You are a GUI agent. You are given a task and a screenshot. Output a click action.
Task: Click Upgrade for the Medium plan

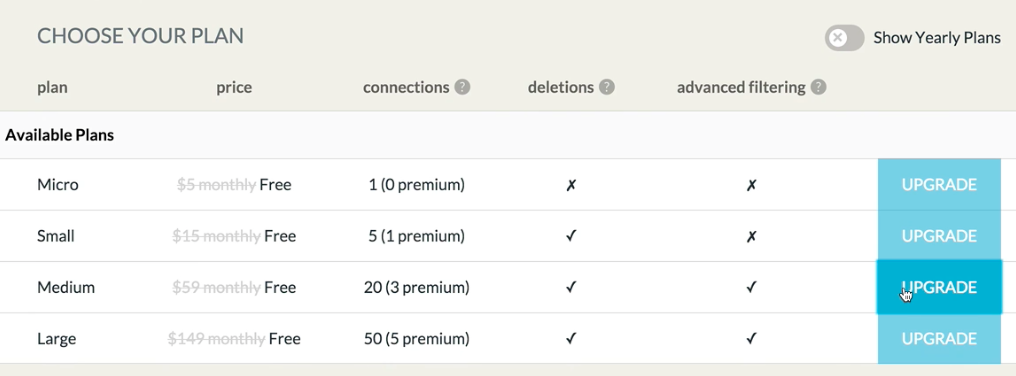click(939, 287)
